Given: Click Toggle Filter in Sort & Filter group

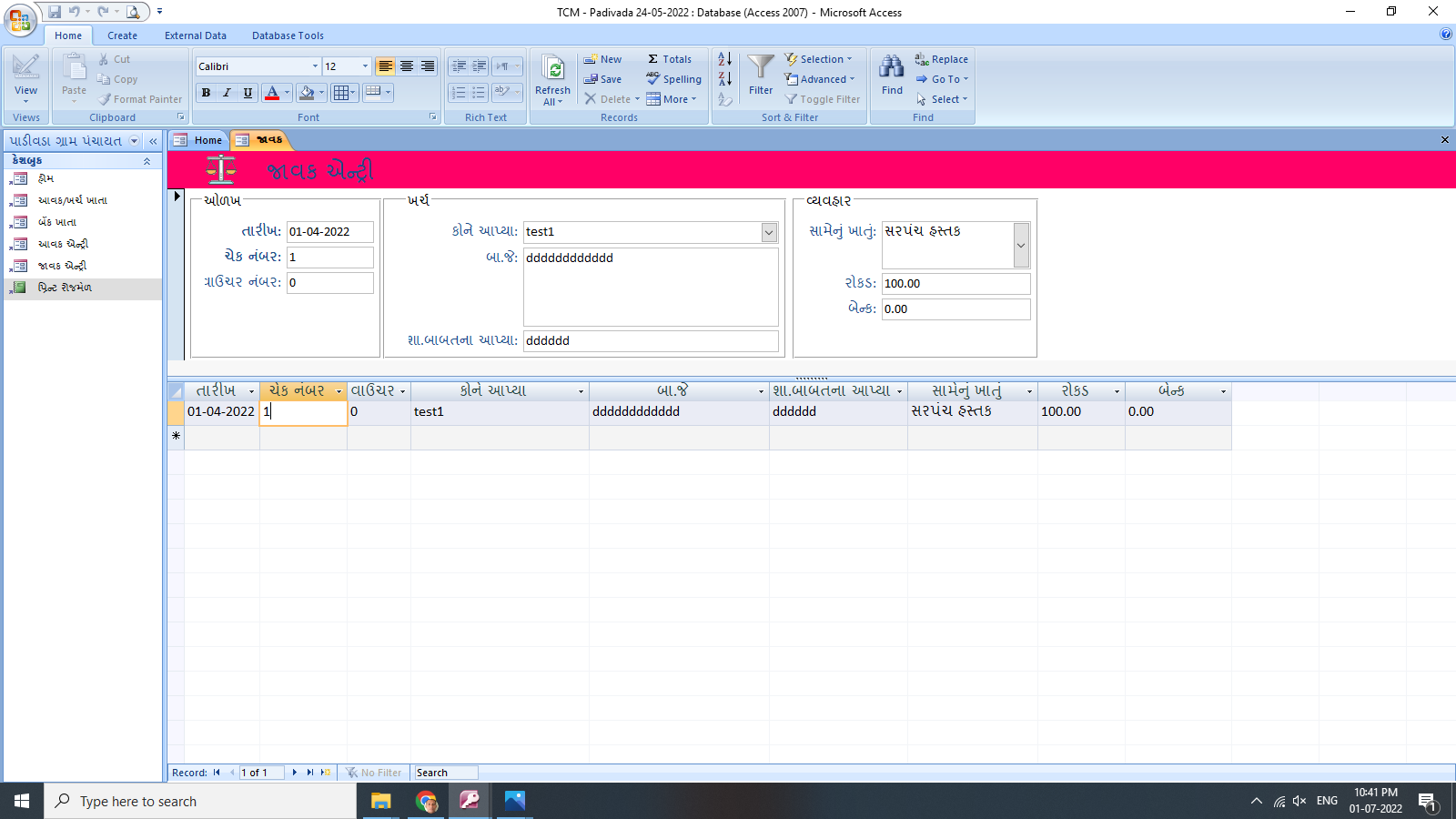Looking at the screenshot, I should point(822,99).
